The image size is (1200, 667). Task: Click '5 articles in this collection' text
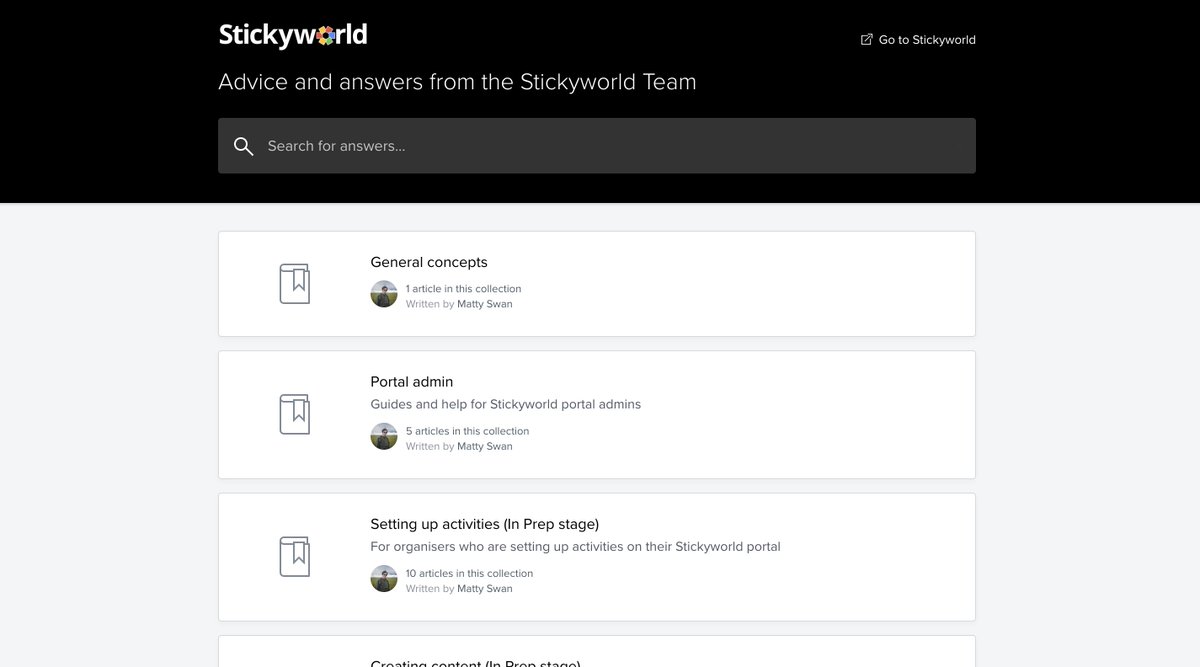pos(467,431)
